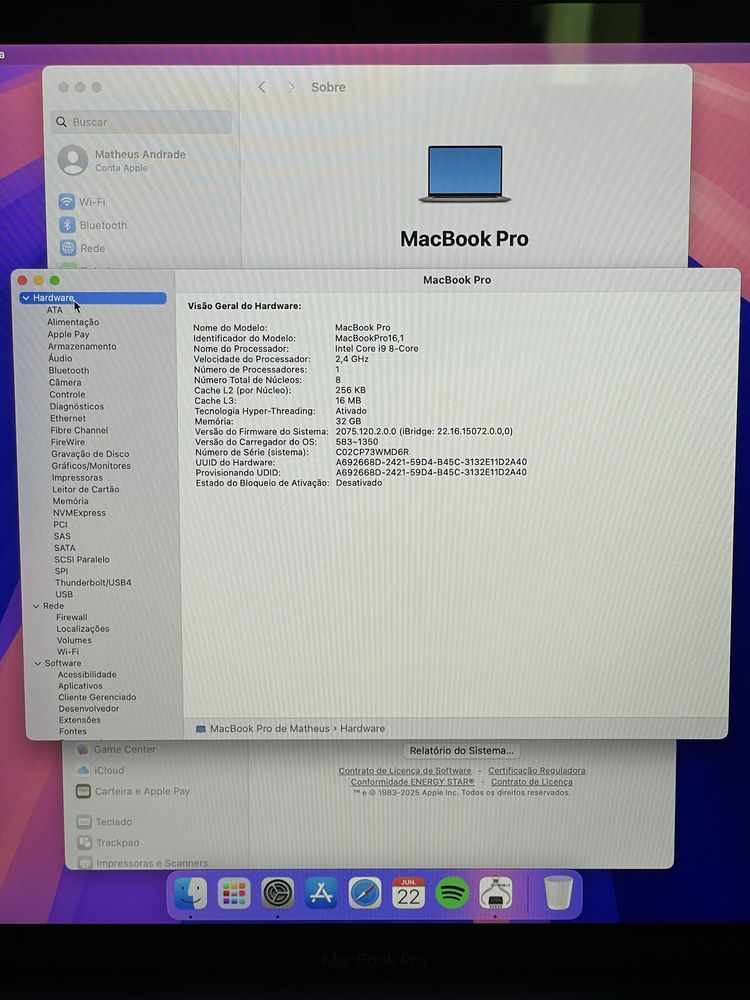This screenshot has height=1000, width=750.
Task: Click the Game Center icon in Settings
Action: (82, 749)
